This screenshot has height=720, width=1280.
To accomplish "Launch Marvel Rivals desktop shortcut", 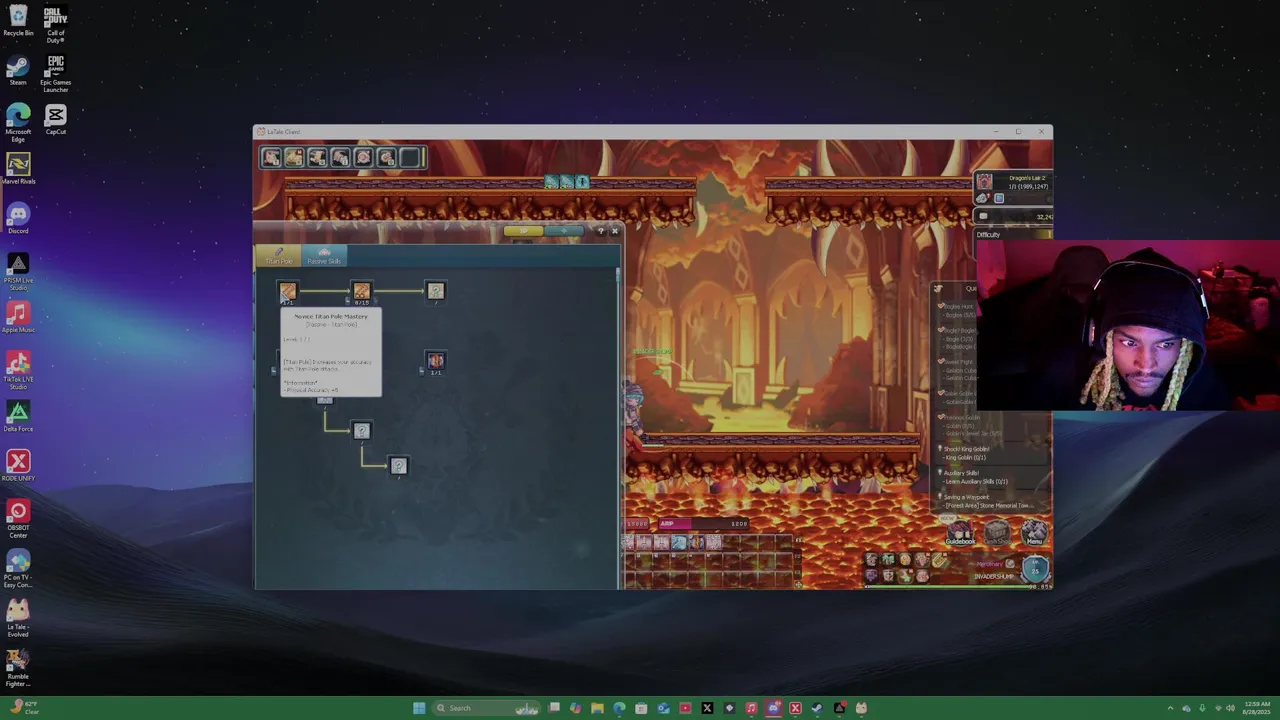I will pos(18,169).
